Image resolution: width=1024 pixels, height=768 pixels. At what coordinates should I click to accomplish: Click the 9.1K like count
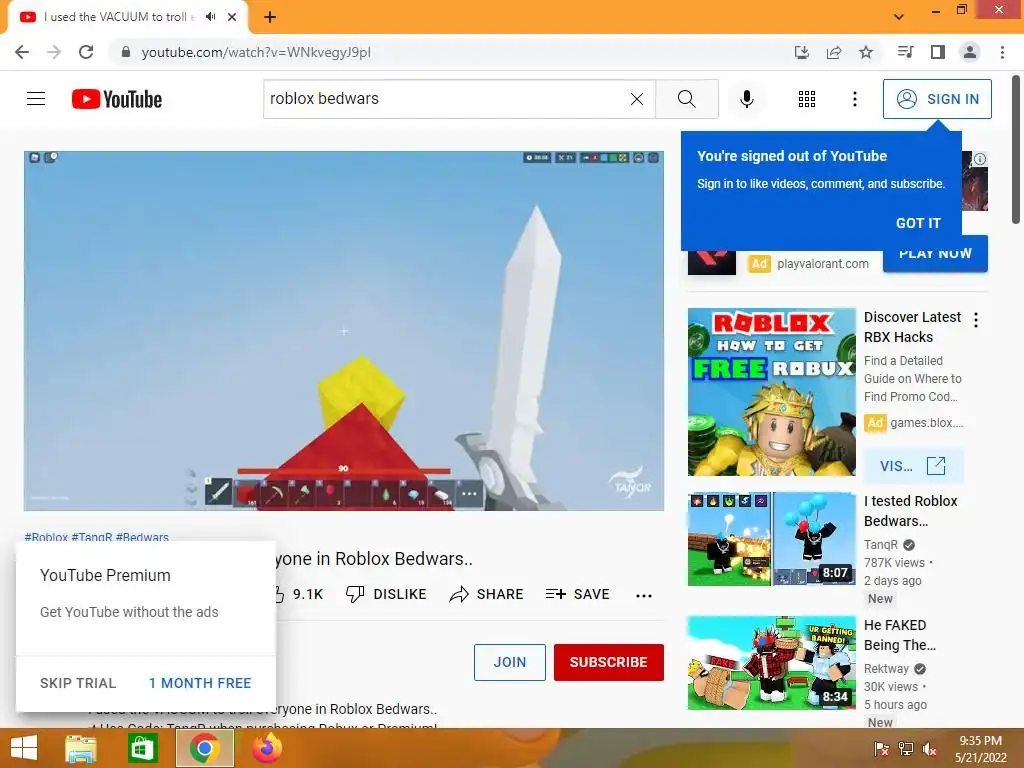(x=308, y=594)
